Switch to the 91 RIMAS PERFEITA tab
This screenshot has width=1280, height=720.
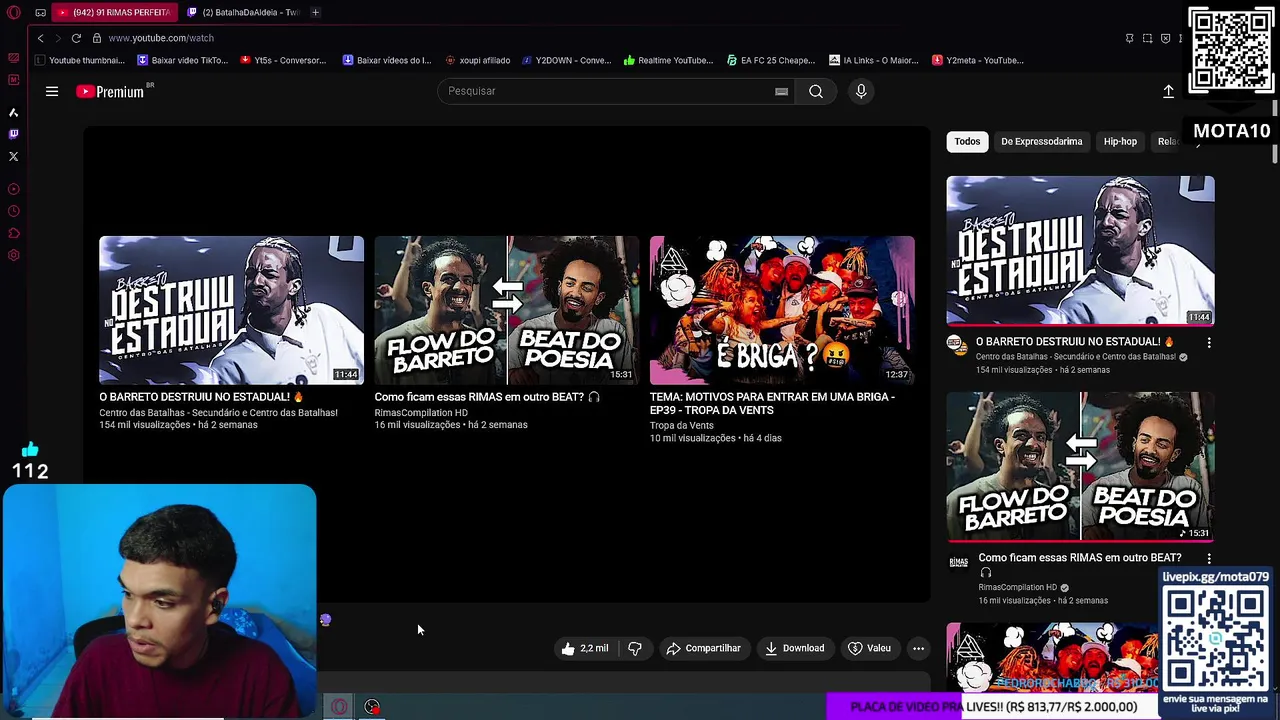(x=113, y=12)
